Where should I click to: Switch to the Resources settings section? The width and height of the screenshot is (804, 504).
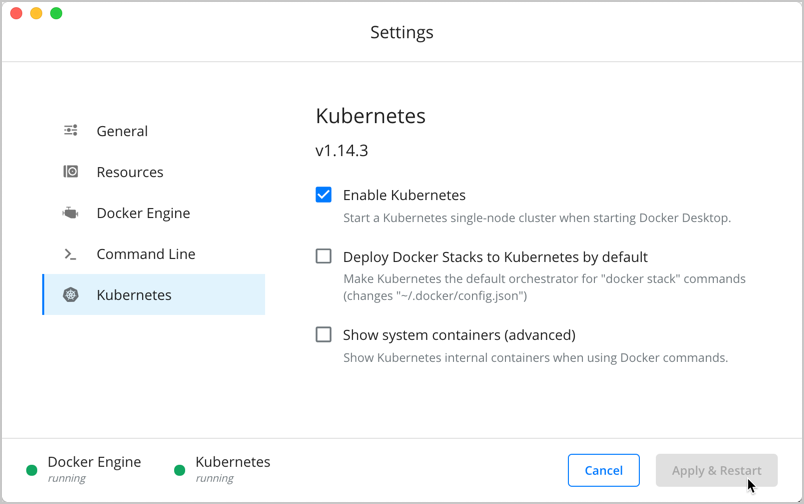point(130,172)
